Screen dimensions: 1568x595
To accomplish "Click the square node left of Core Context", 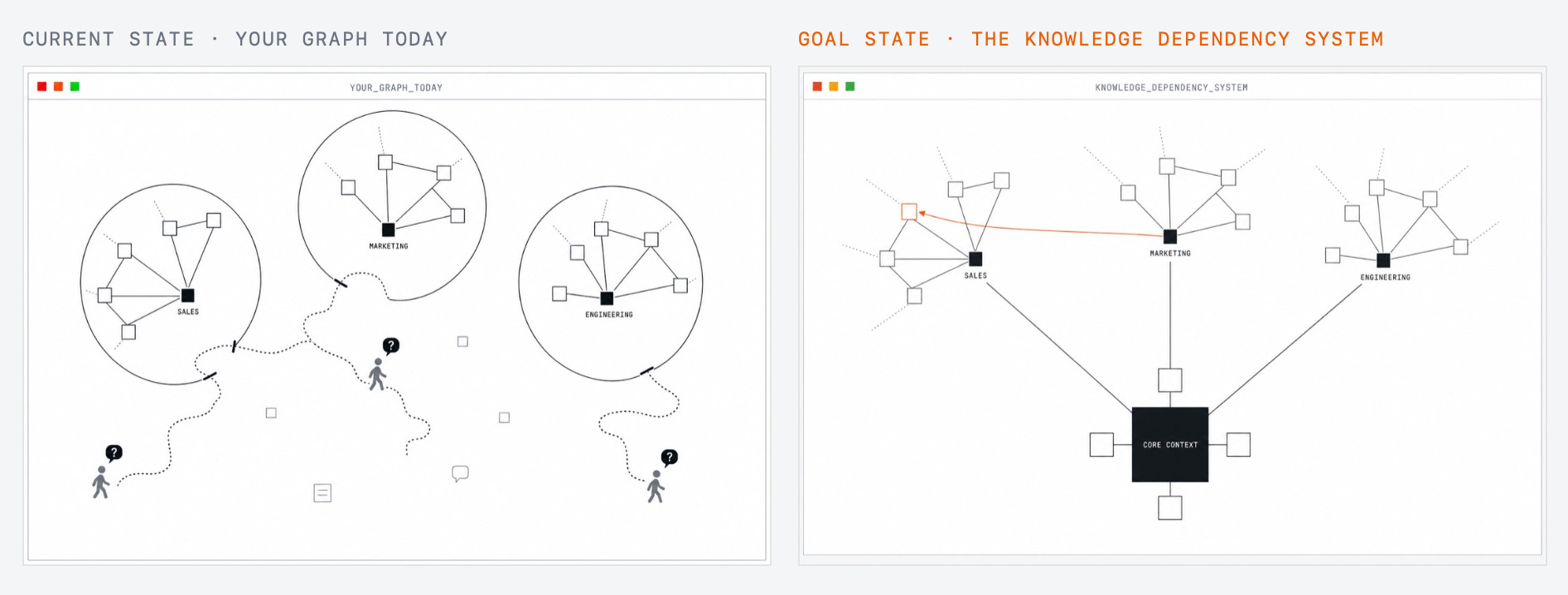I will [x=1101, y=445].
